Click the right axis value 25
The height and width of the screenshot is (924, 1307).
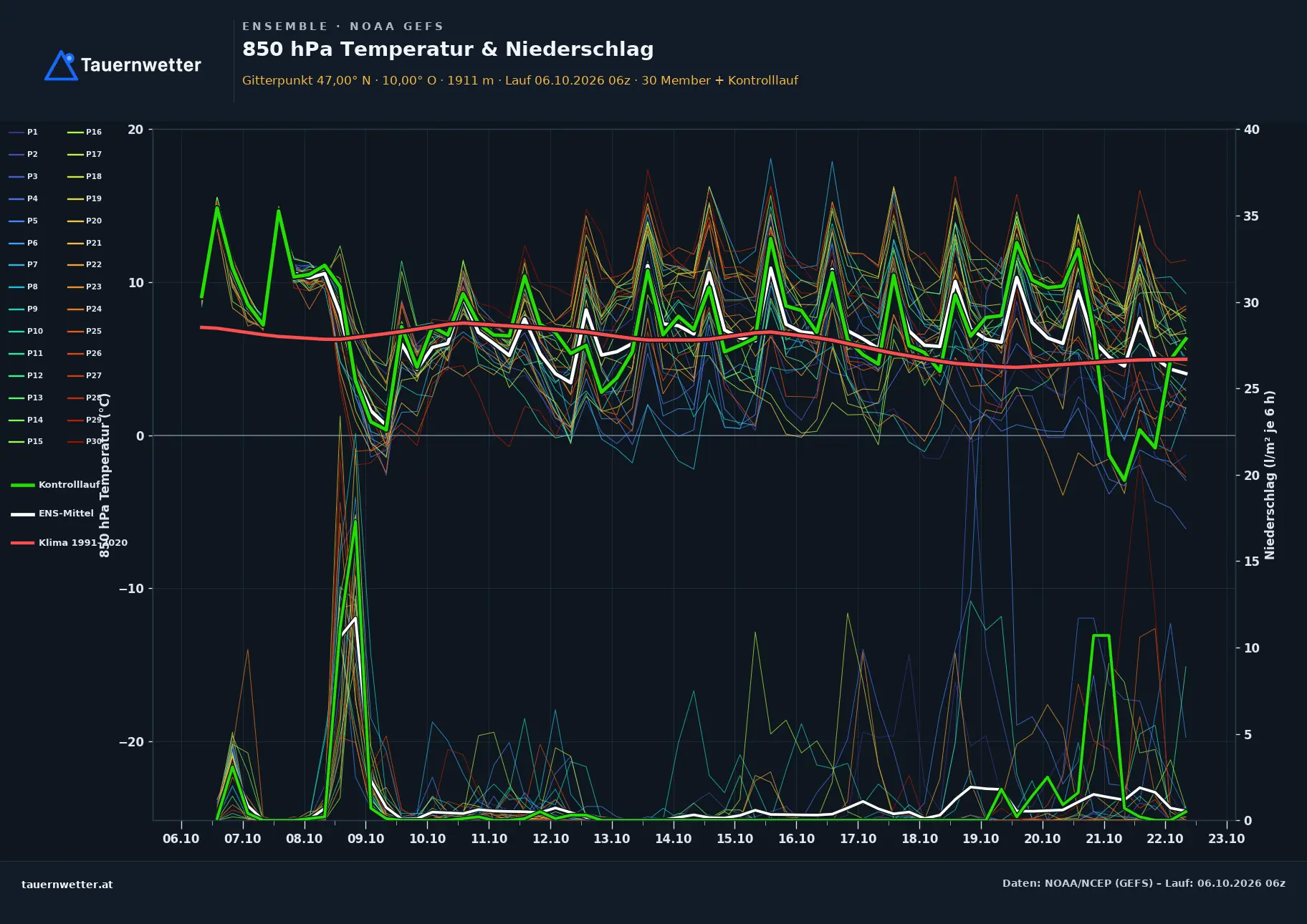point(1252,389)
